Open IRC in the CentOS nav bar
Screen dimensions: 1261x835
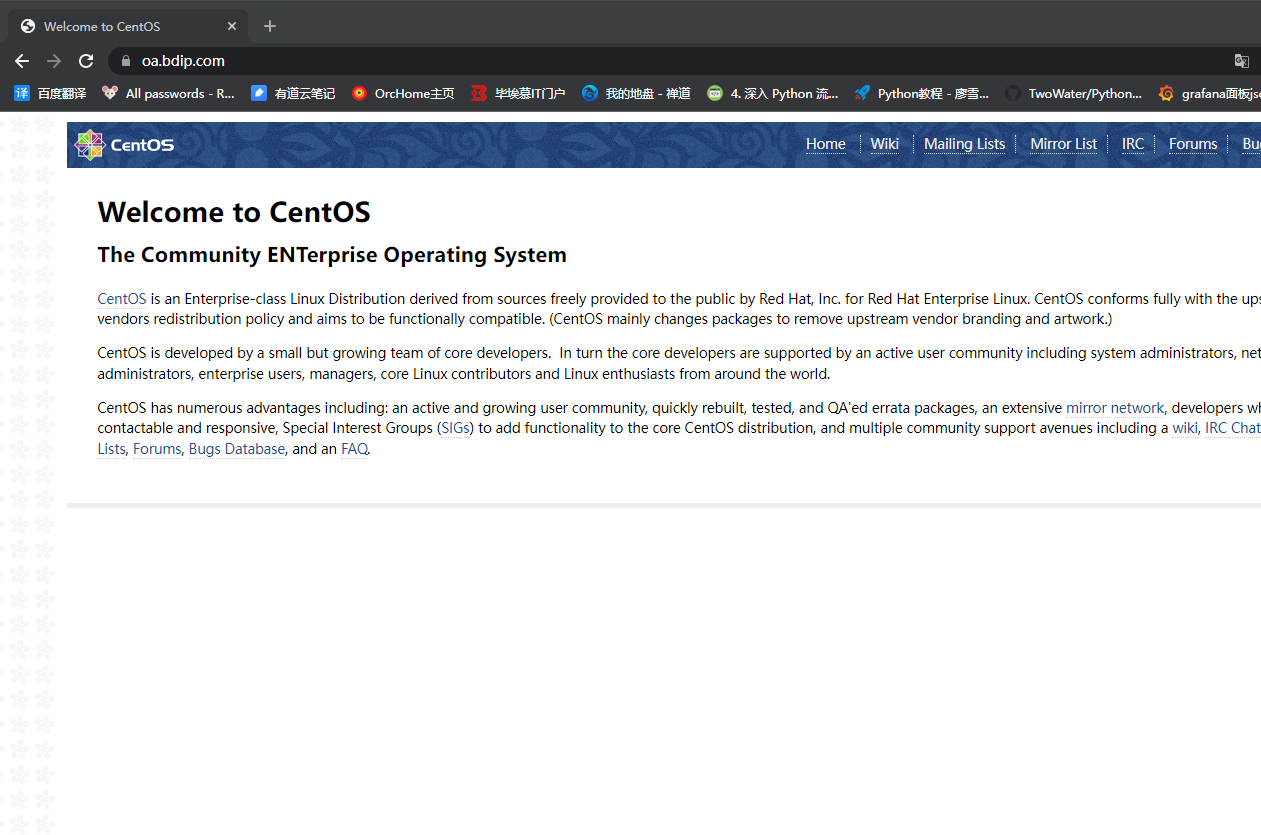(x=1133, y=144)
